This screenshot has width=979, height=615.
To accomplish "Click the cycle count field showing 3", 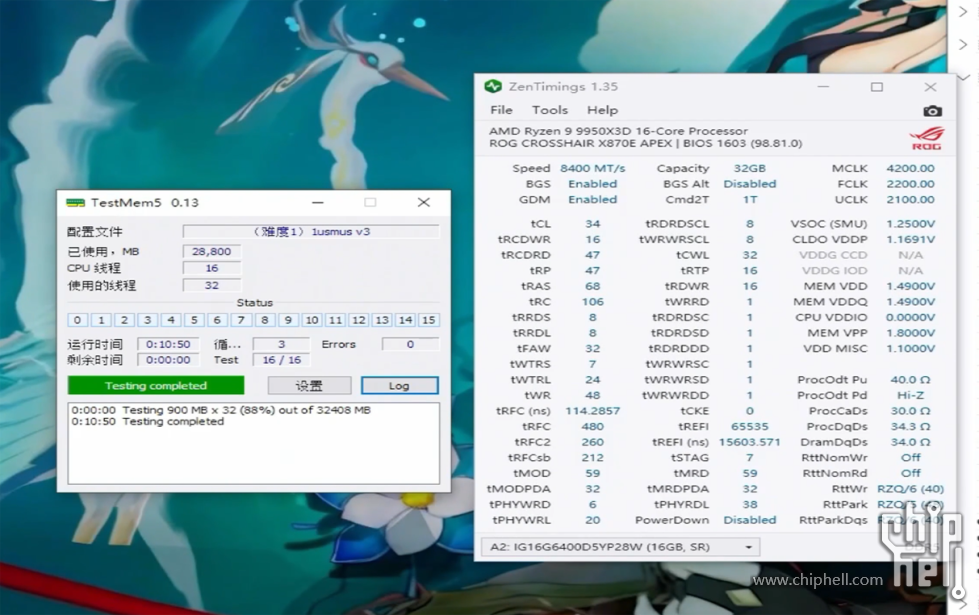I will tap(281, 344).
